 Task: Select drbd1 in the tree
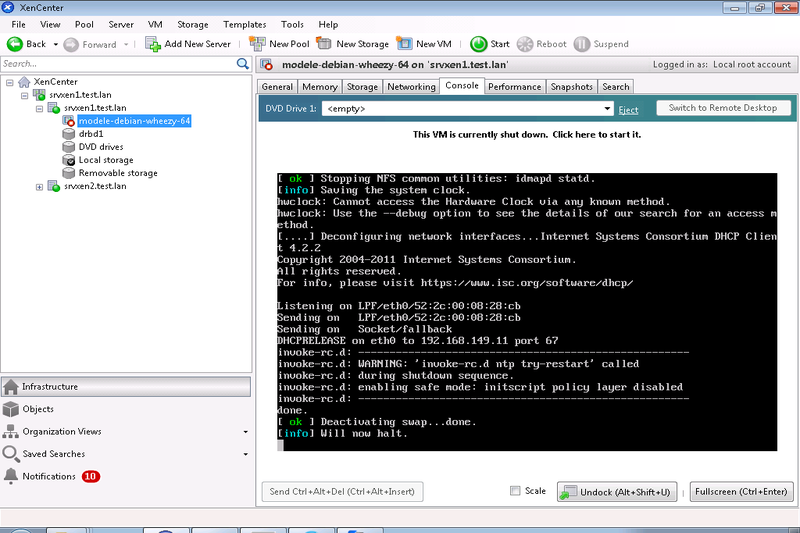coord(91,134)
